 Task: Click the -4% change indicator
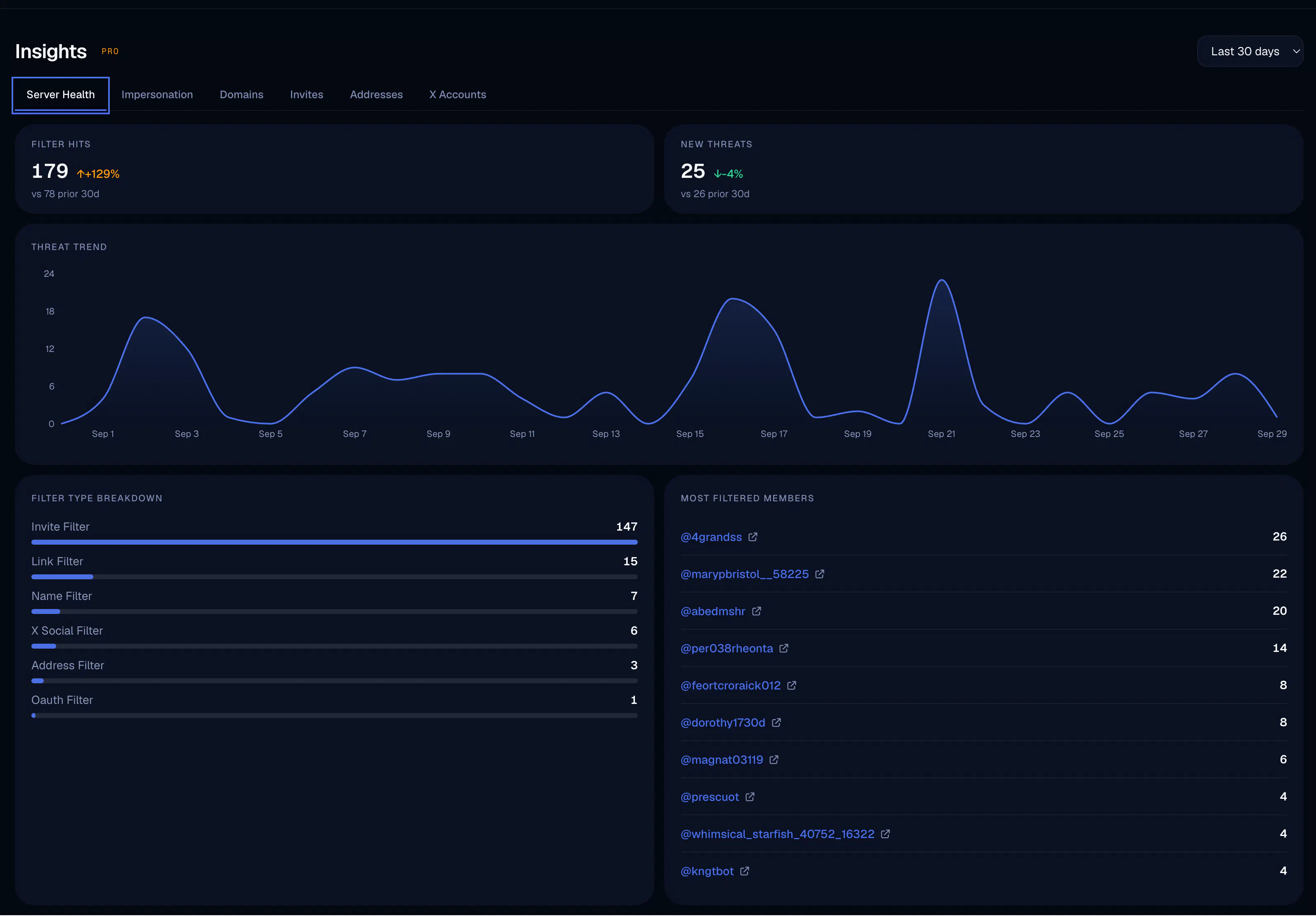[728, 174]
